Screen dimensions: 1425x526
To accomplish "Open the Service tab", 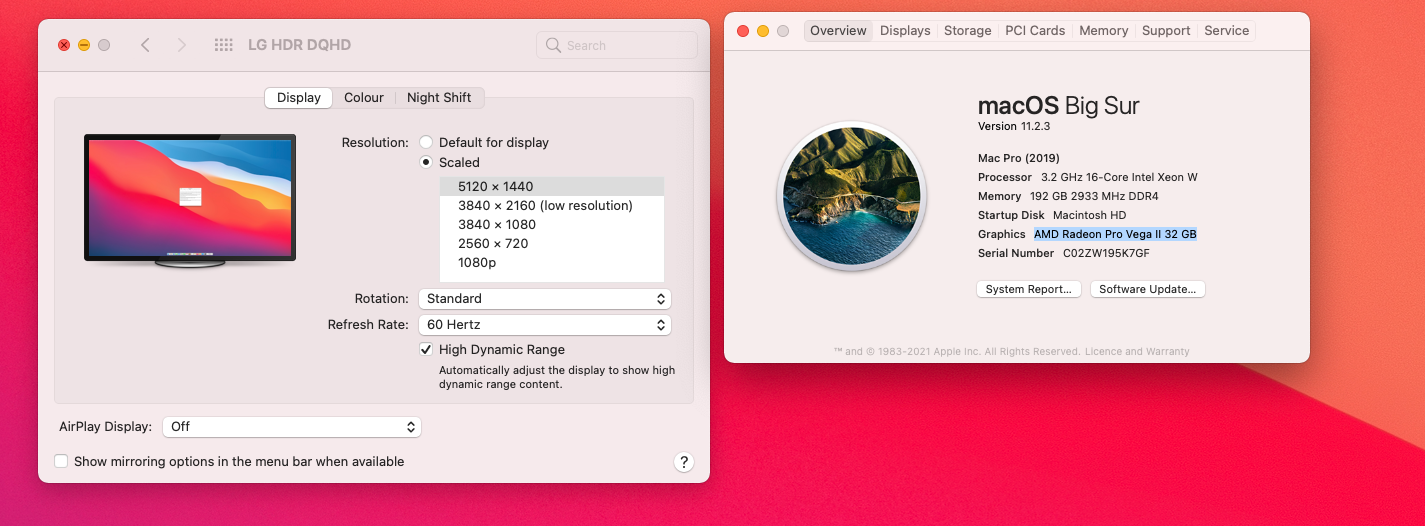I will 1227,30.
